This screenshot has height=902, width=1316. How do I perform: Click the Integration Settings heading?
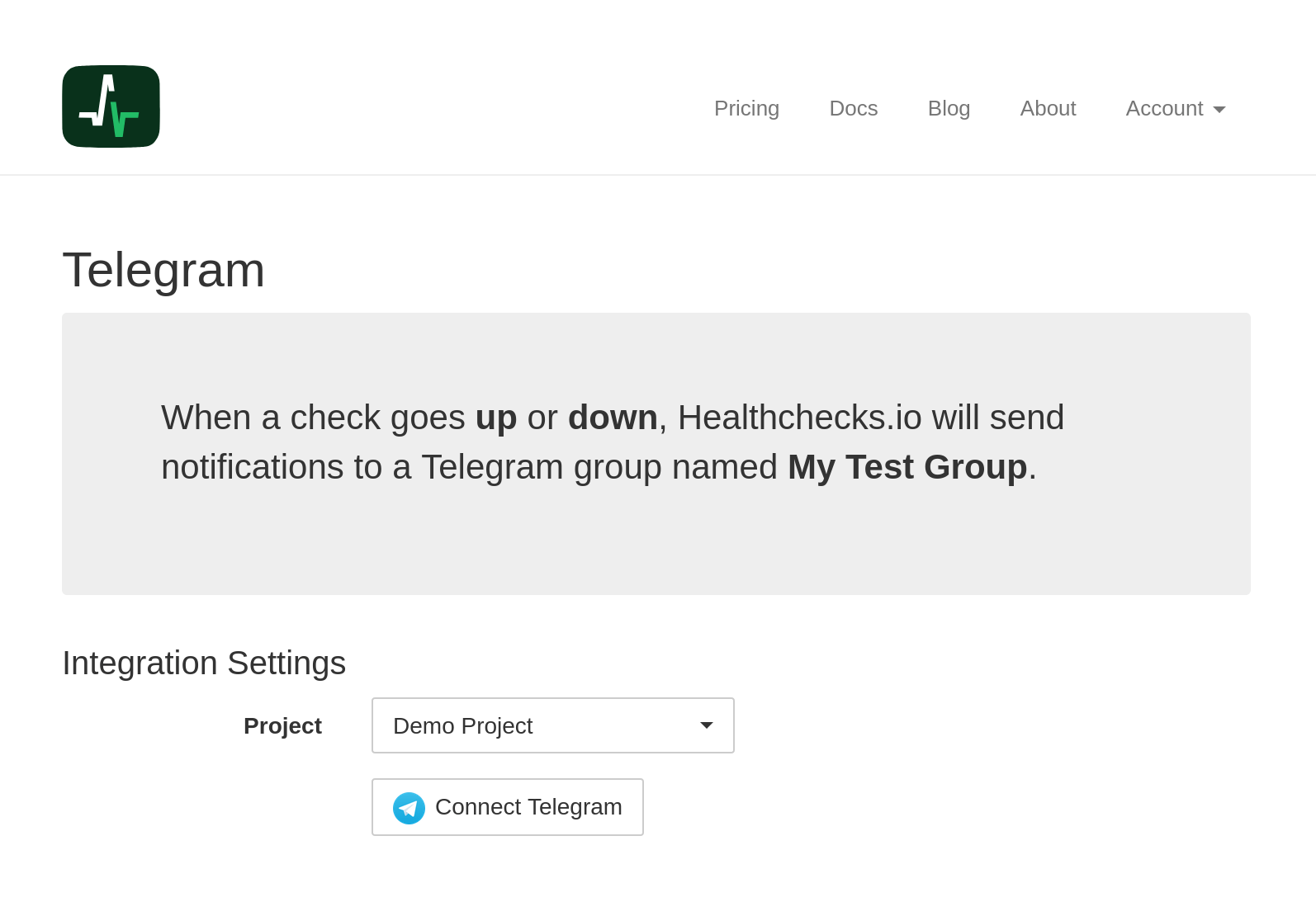tap(203, 663)
